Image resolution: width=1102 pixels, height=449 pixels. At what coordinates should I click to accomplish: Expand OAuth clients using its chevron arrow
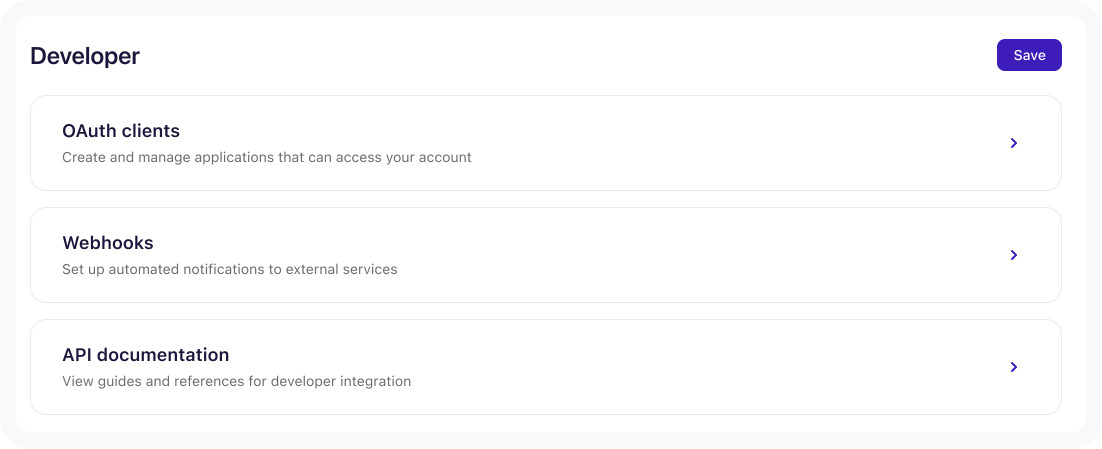coord(1013,143)
